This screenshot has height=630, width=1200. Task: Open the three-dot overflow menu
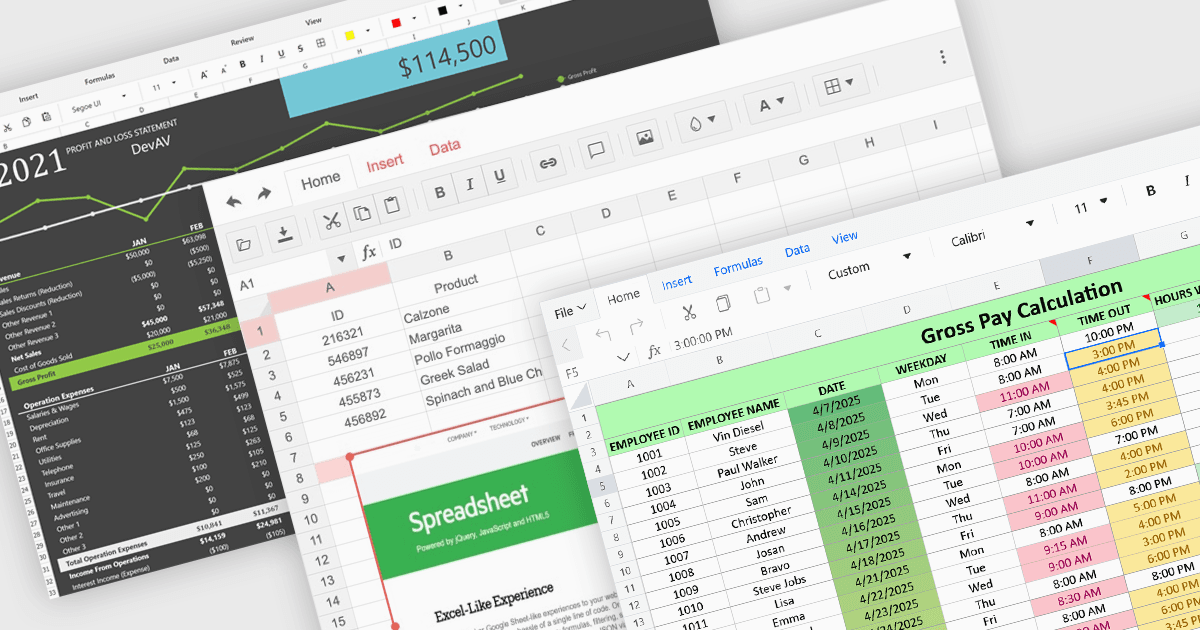(x=942, y=58)
